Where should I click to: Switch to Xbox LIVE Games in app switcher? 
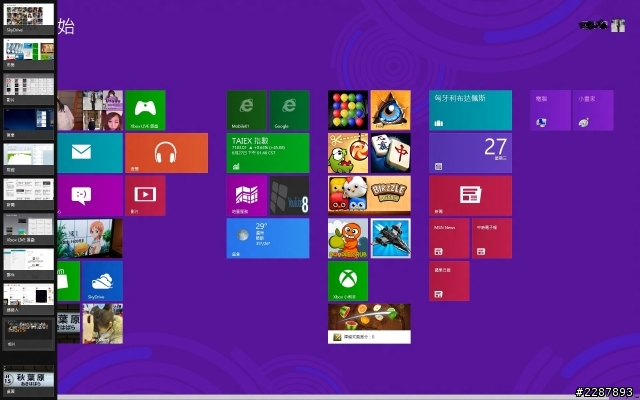pos(29,229)
